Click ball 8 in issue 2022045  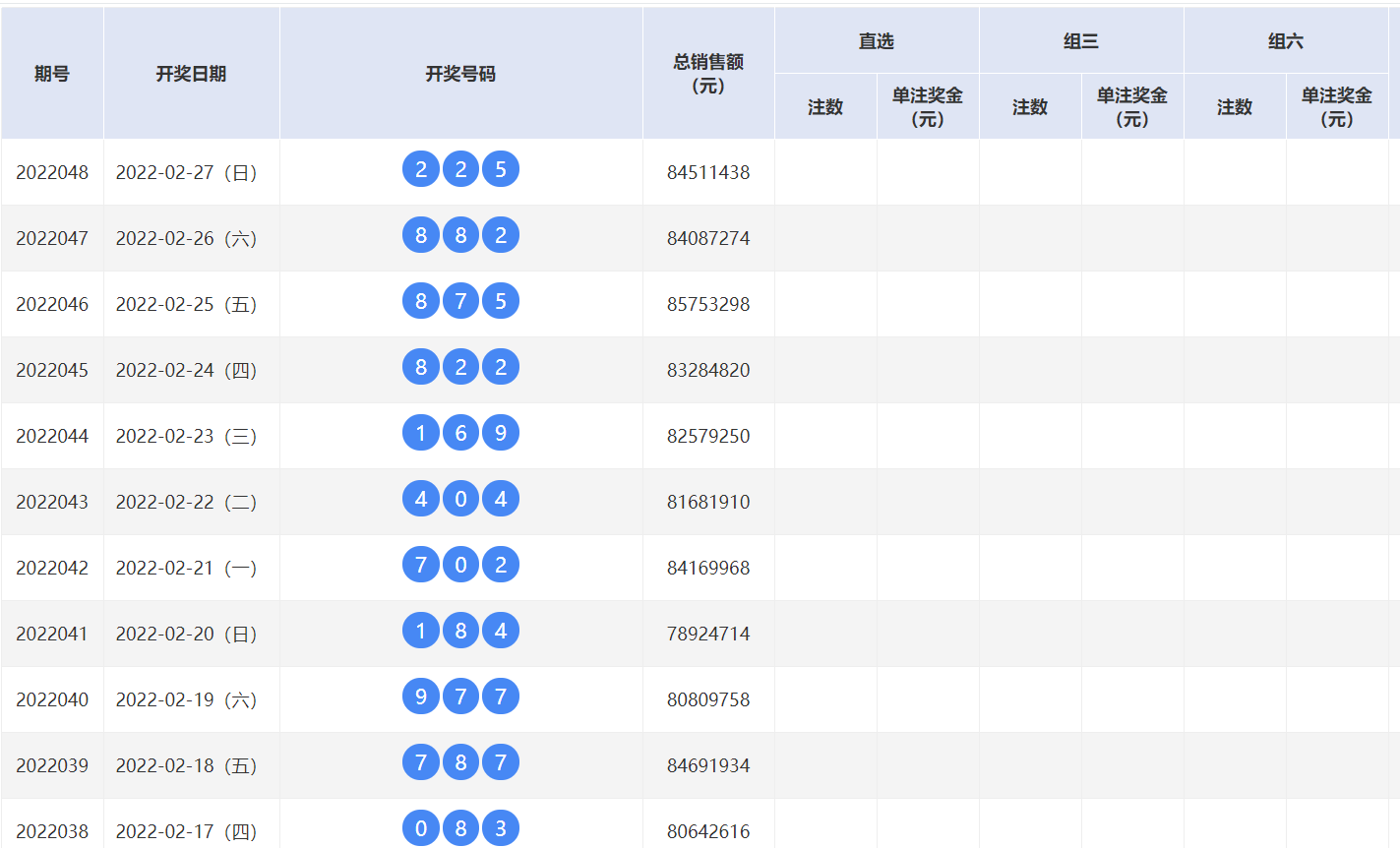[x=421, y=367]
